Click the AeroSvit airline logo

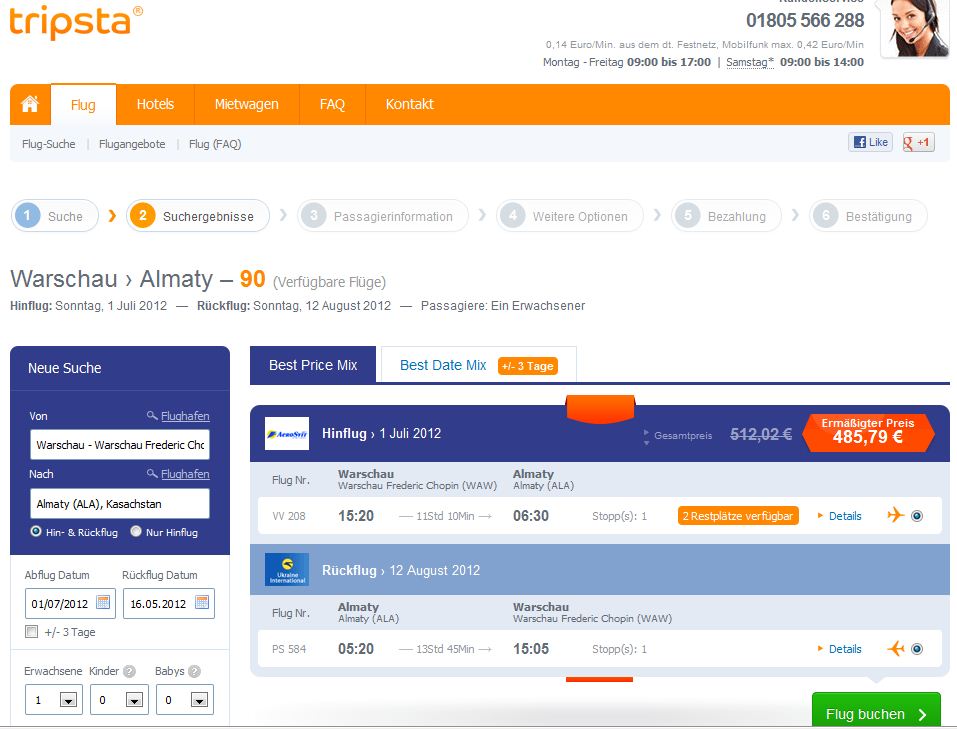[x=287, y=433]
